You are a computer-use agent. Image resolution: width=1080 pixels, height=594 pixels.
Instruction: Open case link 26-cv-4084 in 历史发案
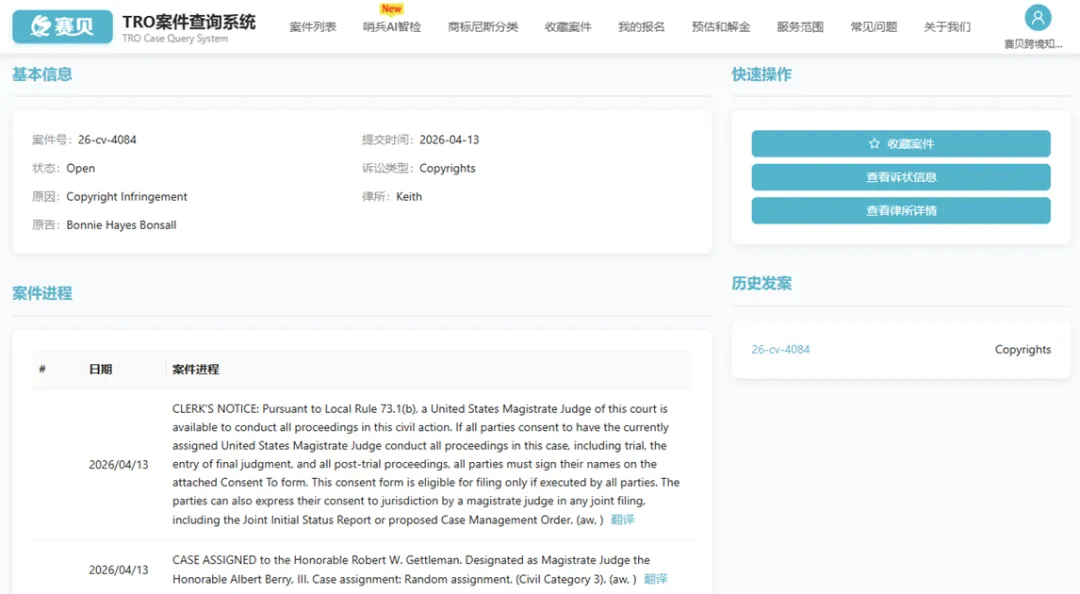(x=780, y=349)
